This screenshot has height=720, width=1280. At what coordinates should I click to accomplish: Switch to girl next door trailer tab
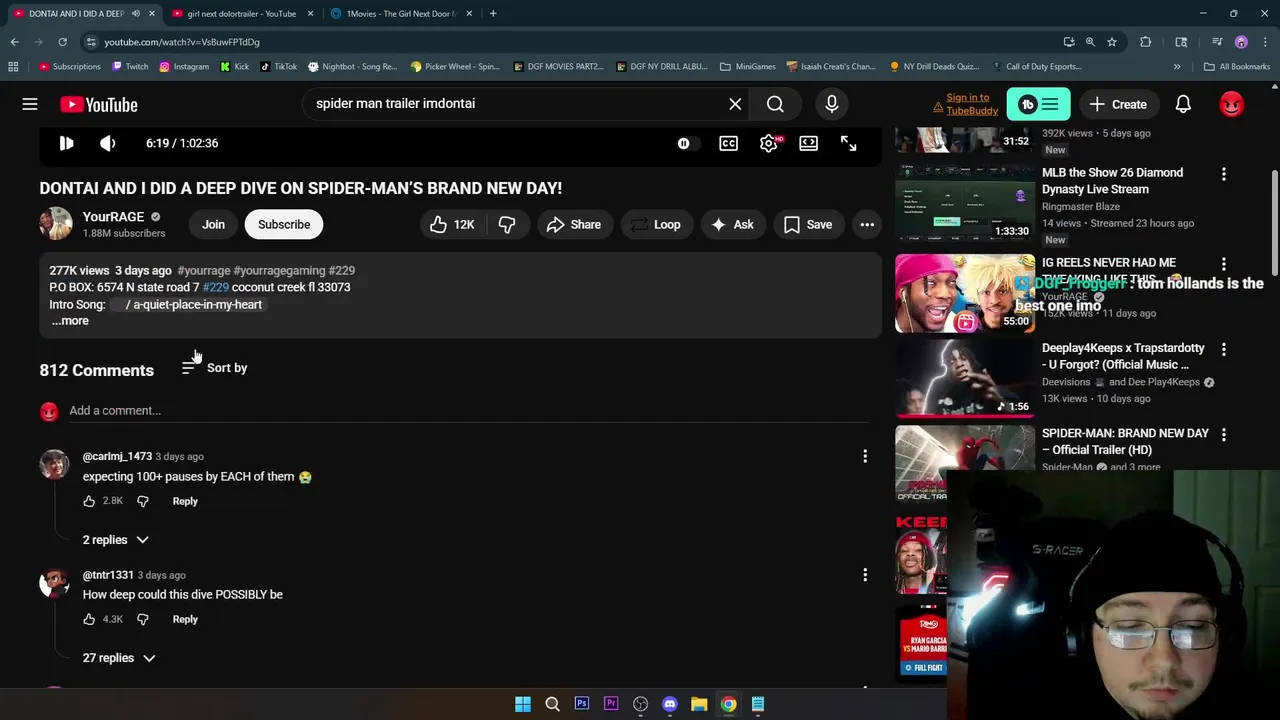240,13
